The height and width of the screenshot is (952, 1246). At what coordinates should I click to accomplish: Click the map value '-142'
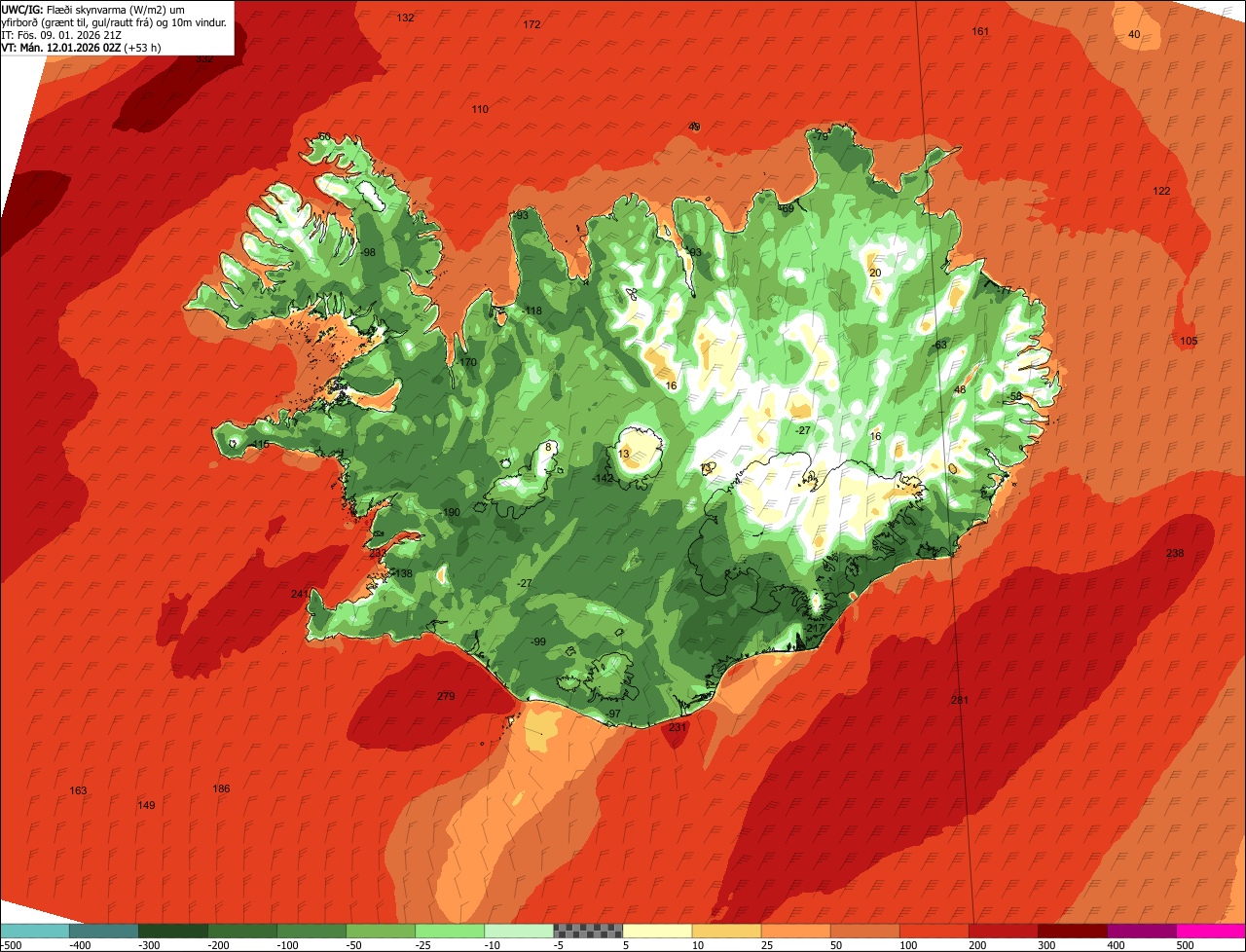604,478
